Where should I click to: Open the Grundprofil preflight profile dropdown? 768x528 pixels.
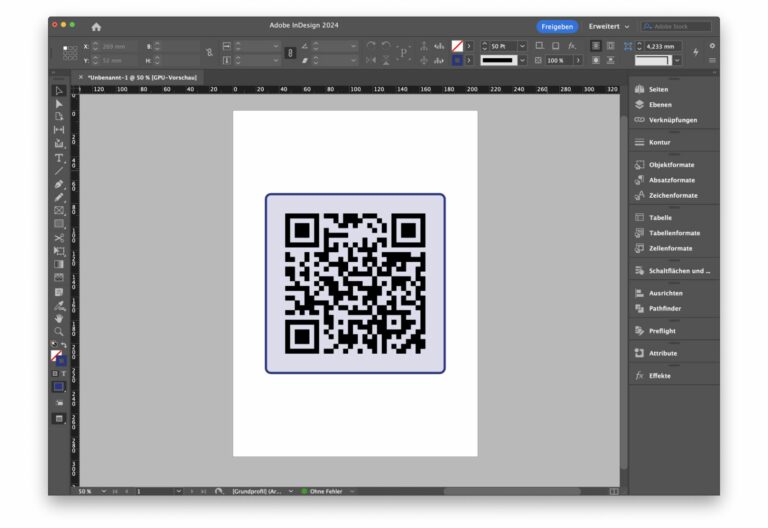pos(291,491)
